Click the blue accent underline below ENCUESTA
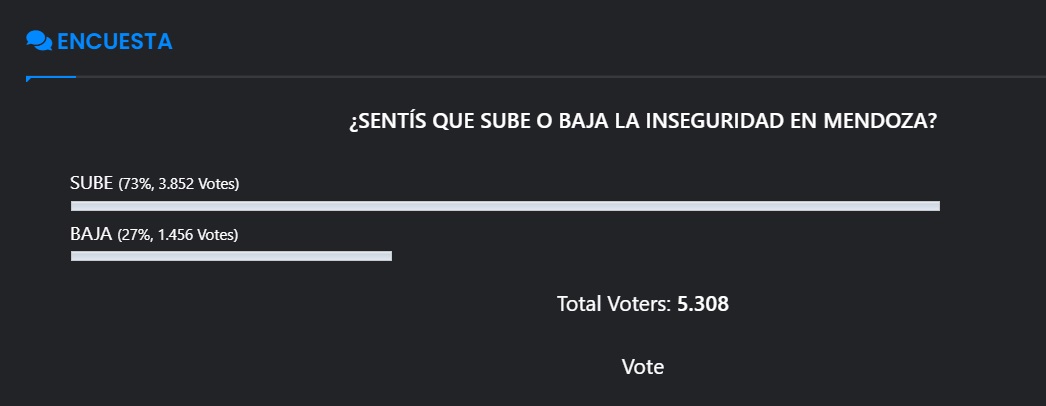Viewport: 1046px width, 406px height. pyautogui.click(x=51, y=78)
